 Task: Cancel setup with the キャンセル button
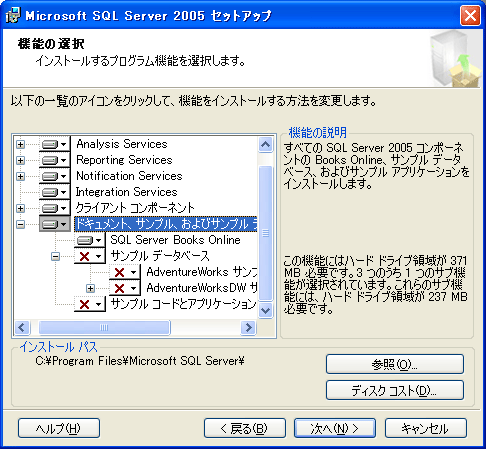(x=426, y=428)
